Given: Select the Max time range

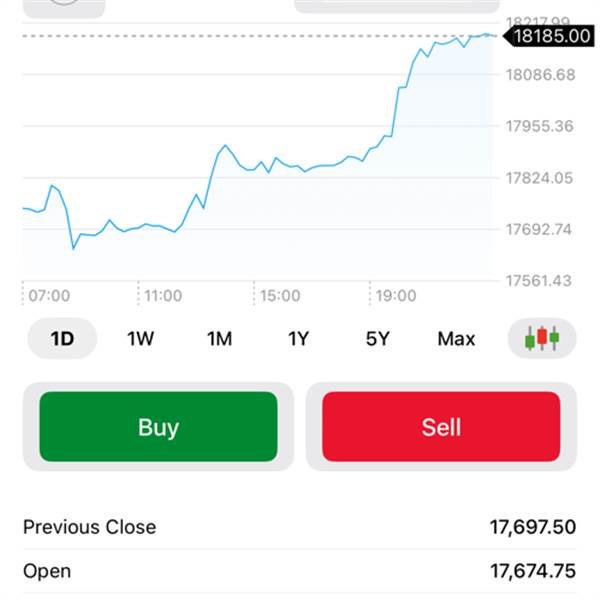Looking at the screenshot, I should click(456, 339).
